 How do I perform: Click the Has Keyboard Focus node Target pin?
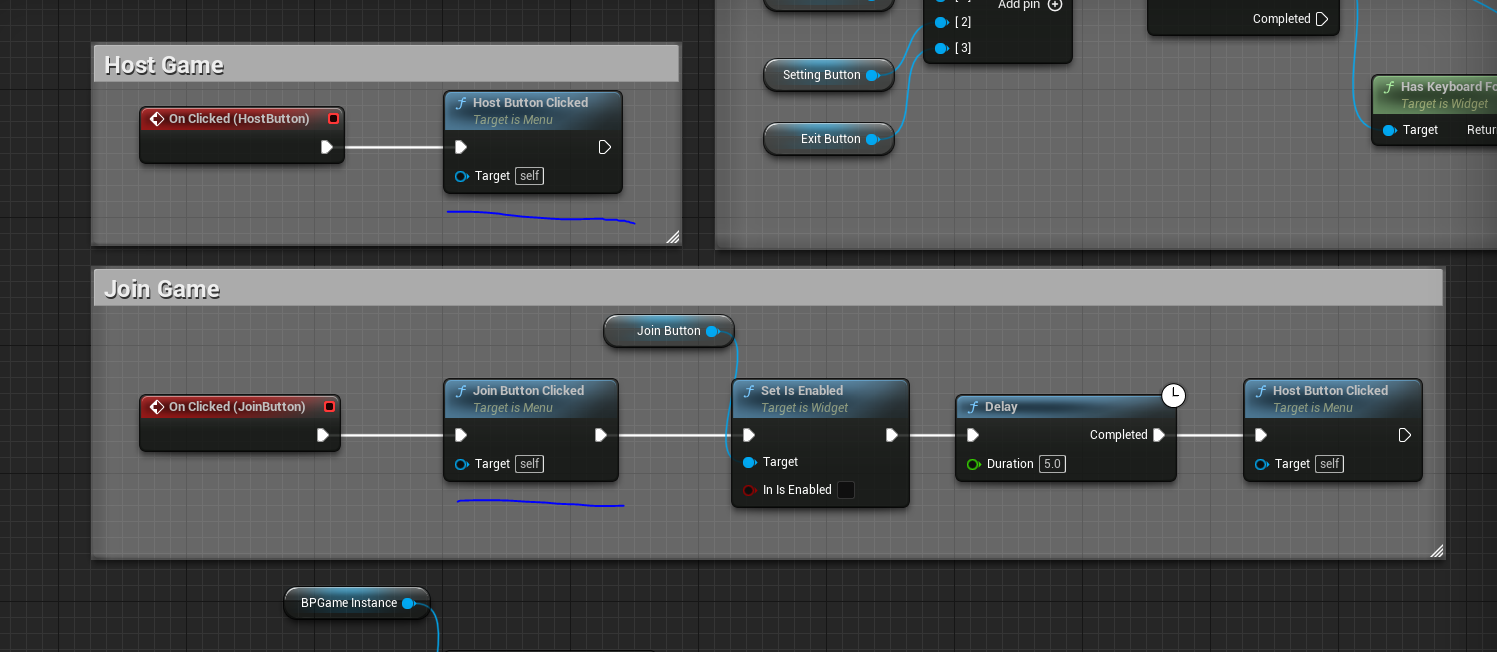(1389, 130)
